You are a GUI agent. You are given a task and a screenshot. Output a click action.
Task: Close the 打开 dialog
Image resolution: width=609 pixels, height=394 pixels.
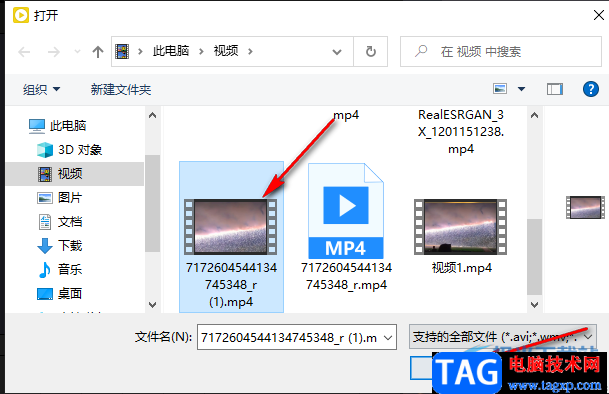pyautogui.click(x=599, y=15)
